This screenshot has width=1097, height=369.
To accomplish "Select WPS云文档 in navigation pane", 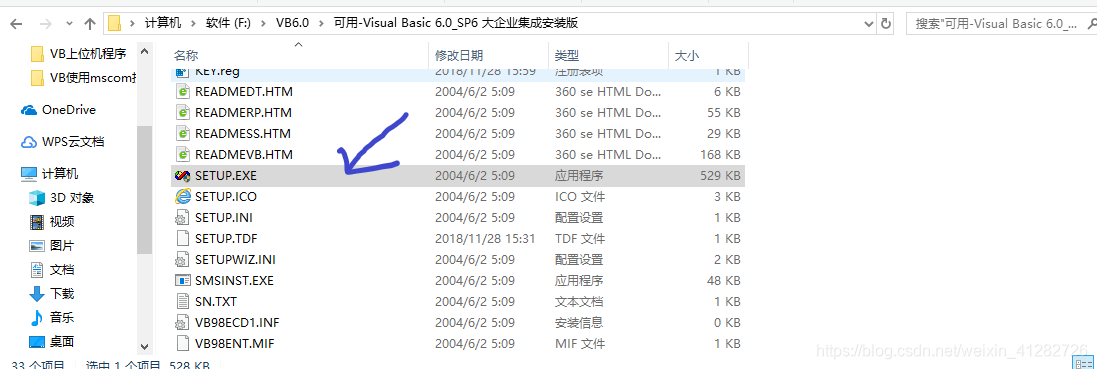I will [72, 141].
